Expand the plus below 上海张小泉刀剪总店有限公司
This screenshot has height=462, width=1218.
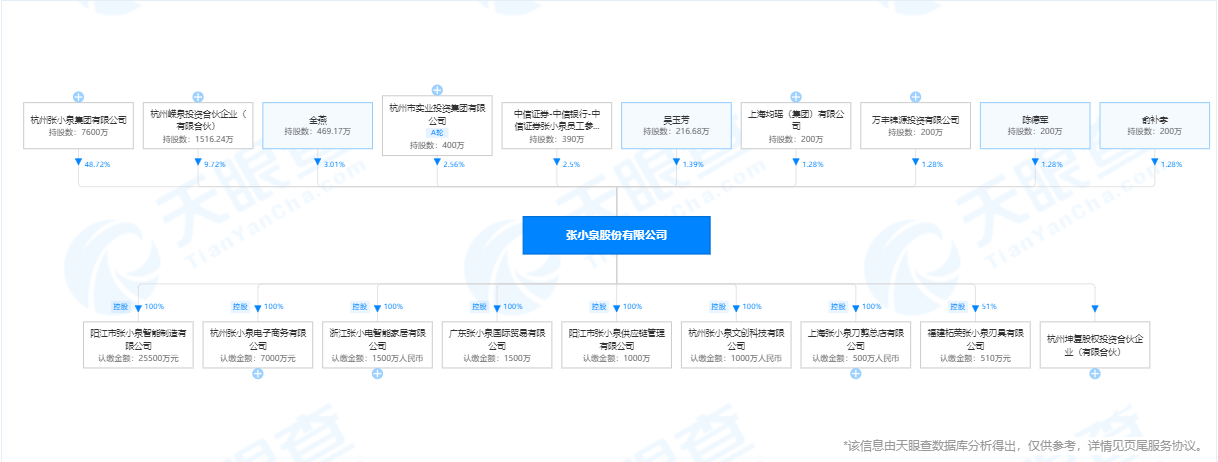855,373
